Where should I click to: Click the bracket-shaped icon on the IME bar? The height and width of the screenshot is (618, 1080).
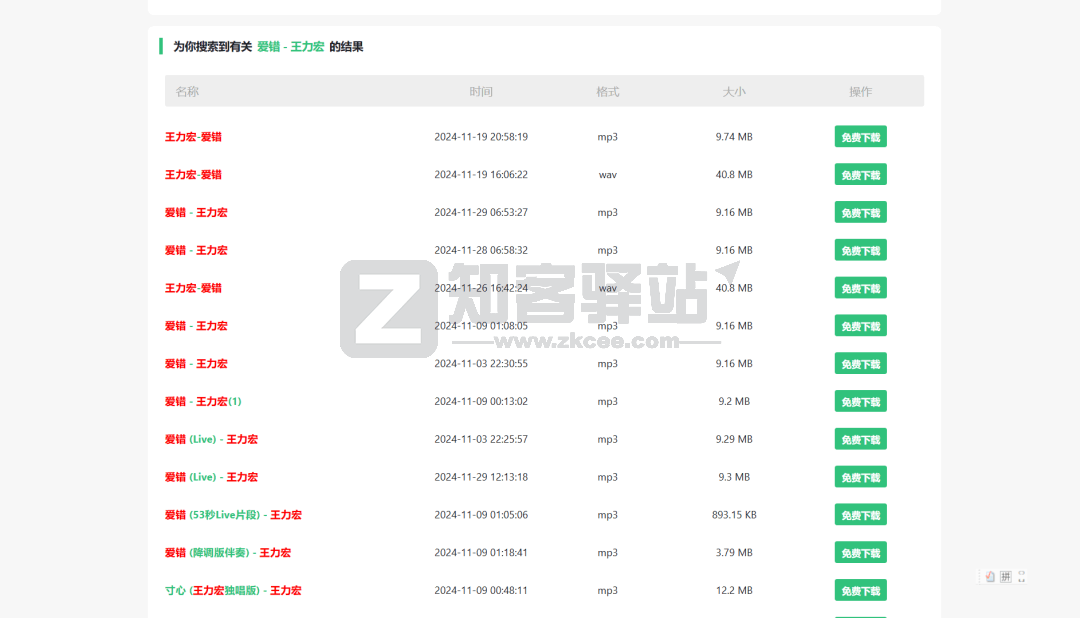tap(1021, 577)
